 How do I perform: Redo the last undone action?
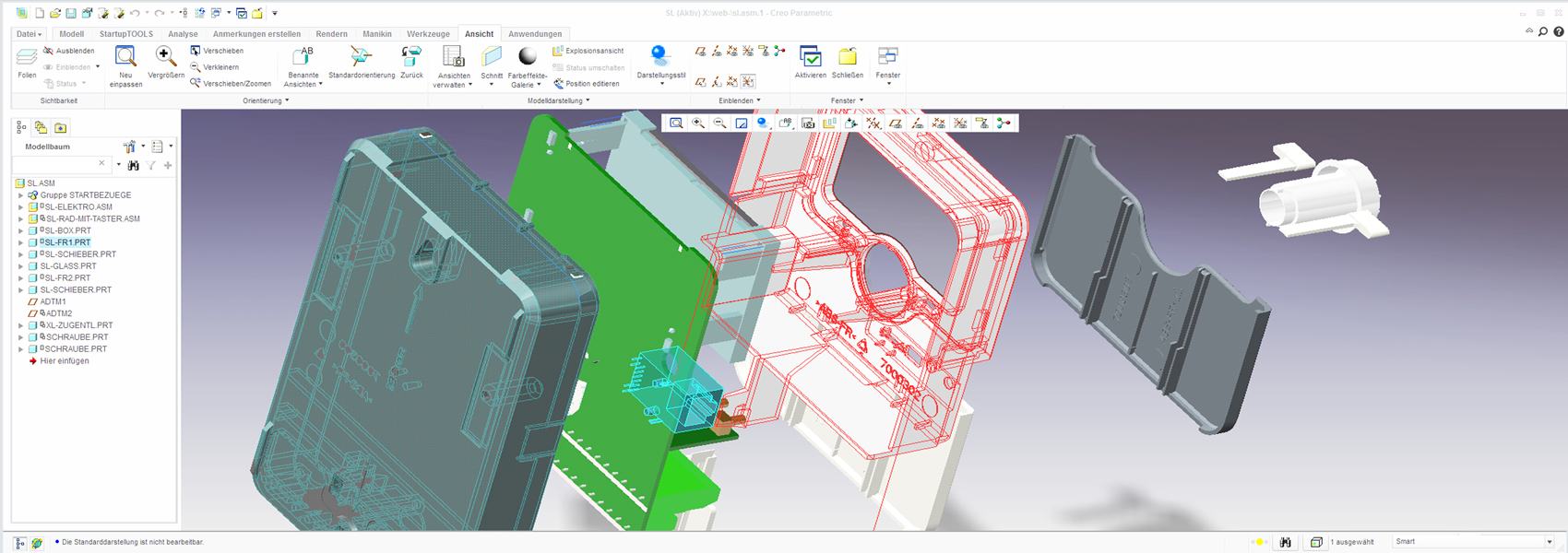coord(160,13)
